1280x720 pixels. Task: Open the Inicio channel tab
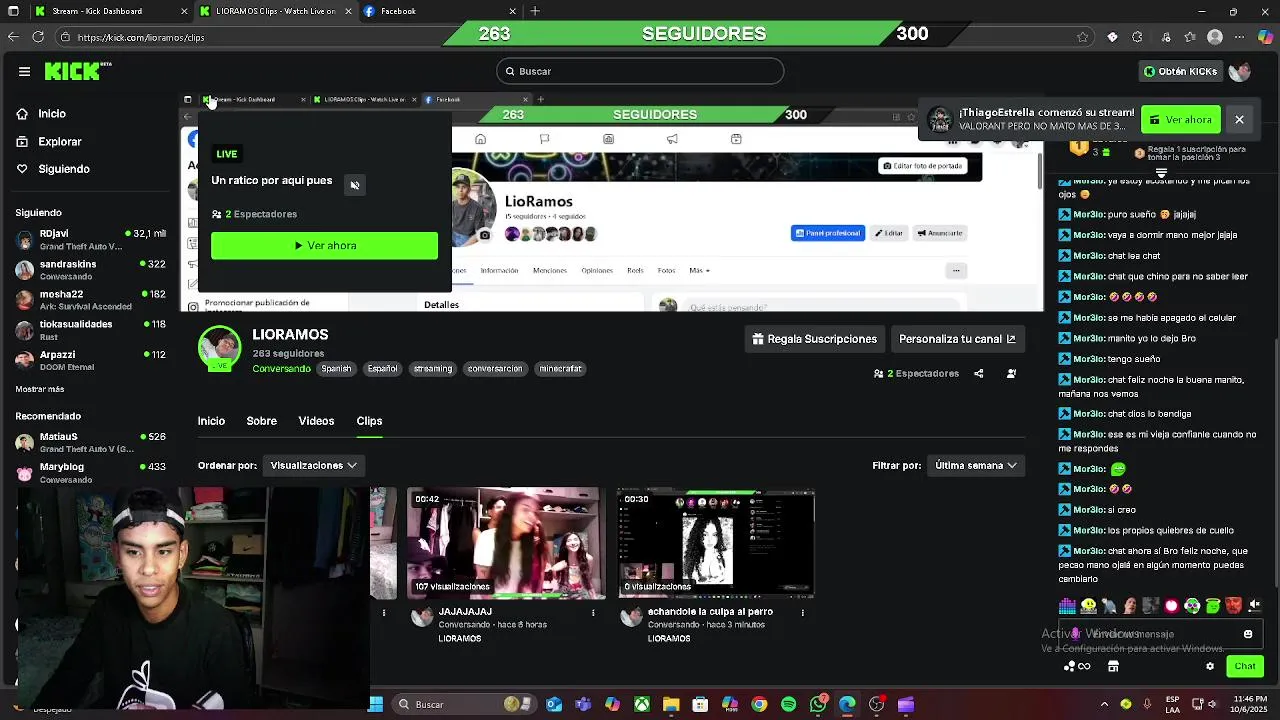pos(211,421)
